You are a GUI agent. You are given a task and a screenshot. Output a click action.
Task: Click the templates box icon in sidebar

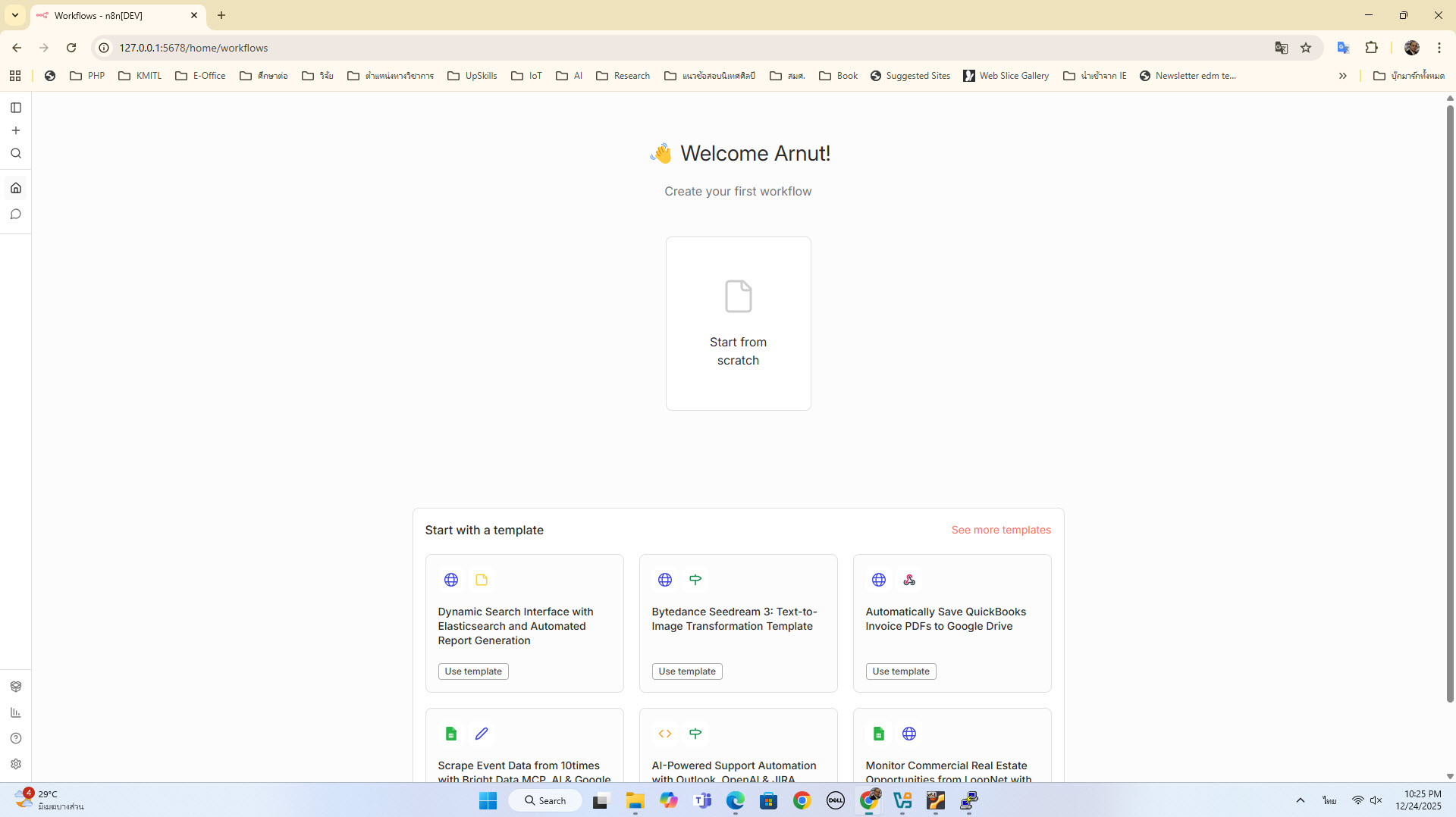tap(16, 687)
